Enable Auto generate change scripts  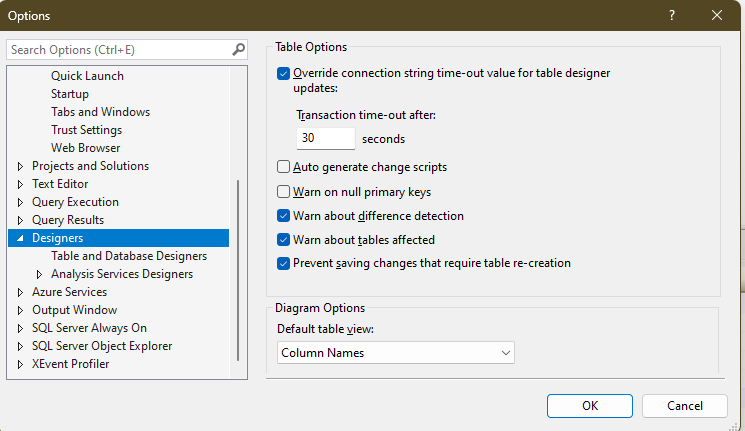pos(283,167)
